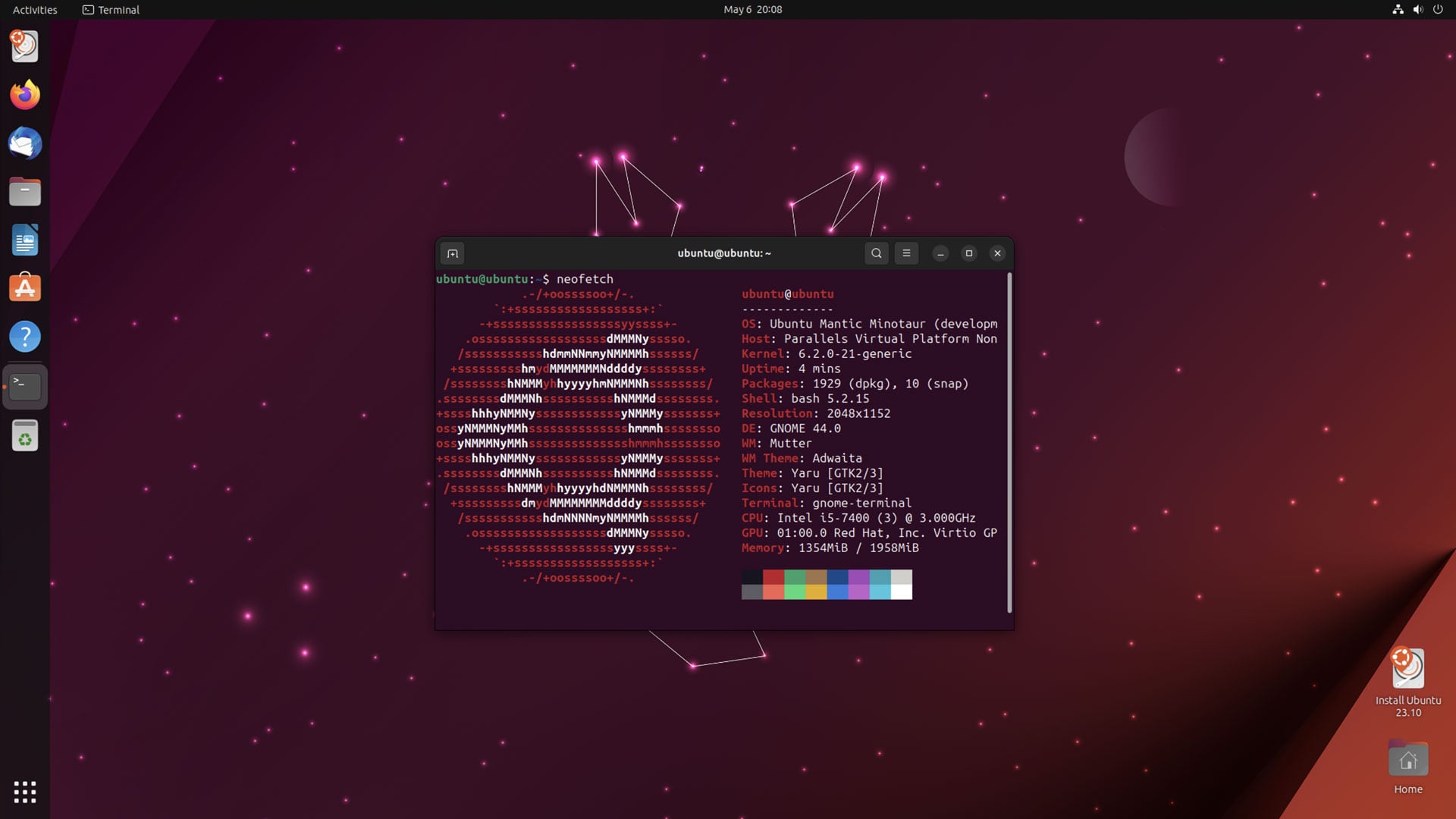1456x819 pixels.
Task: Click Activities in the top bar
Action: coord(34,10)
